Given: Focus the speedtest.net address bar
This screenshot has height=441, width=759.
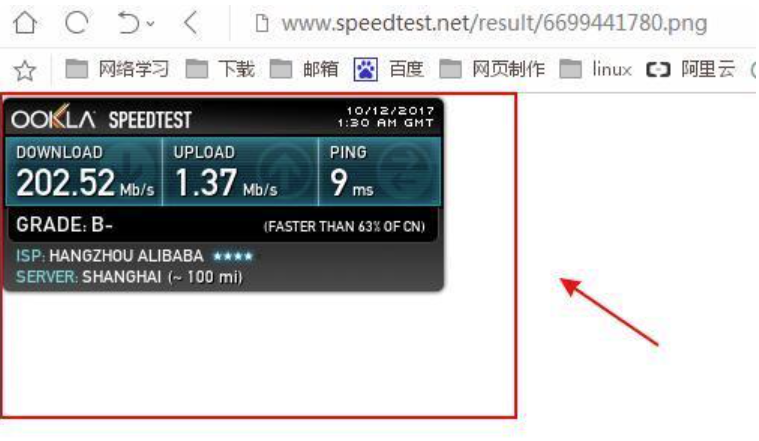Looking at the screenshot, I should pyautogui.click(x=494, y=23).
